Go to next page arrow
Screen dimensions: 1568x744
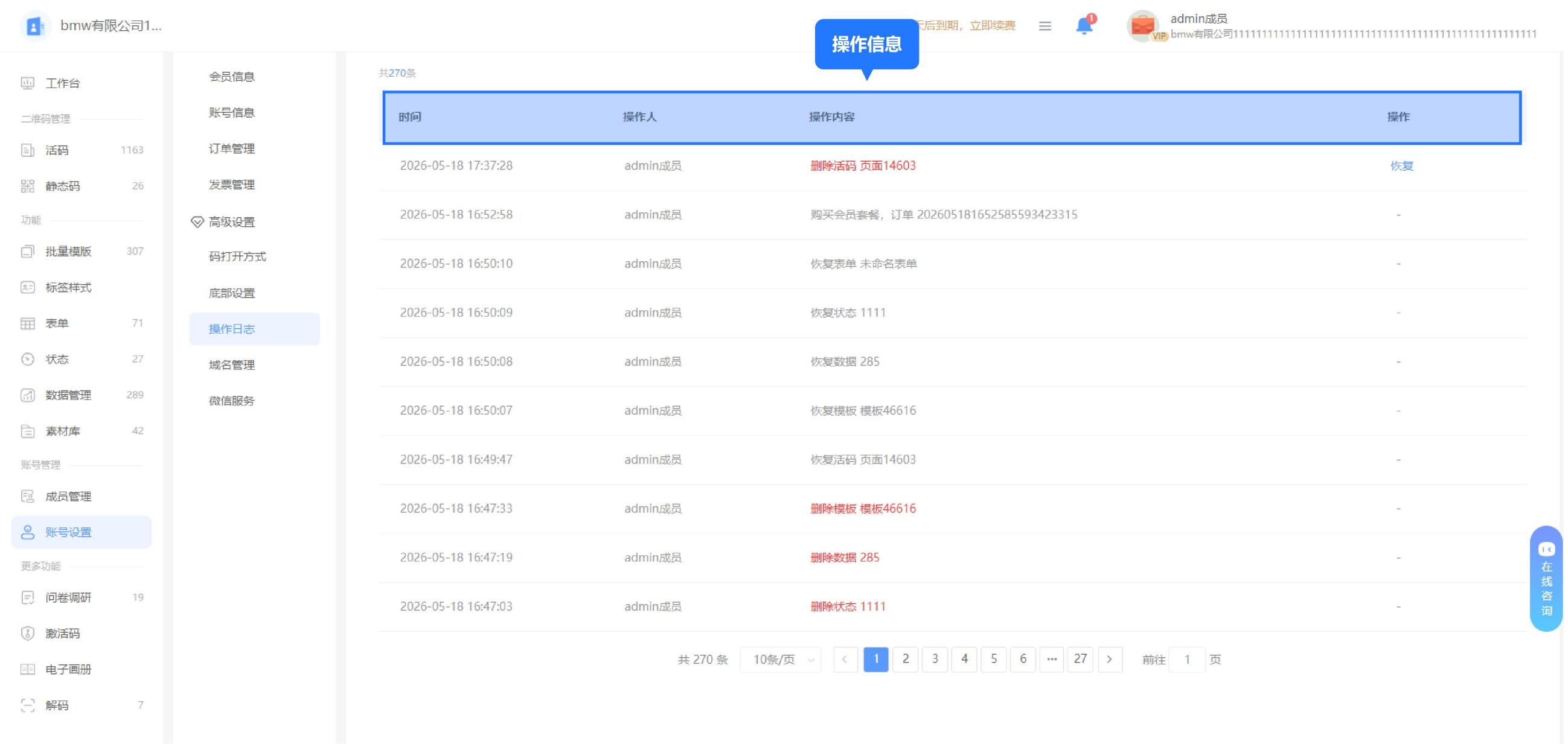[1110, 660]
